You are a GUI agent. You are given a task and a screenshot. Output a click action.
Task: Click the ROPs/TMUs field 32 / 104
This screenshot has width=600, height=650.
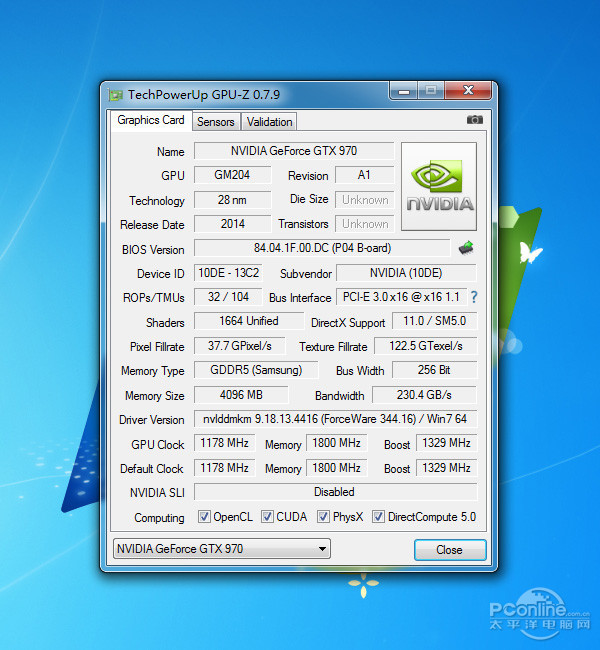228,297
